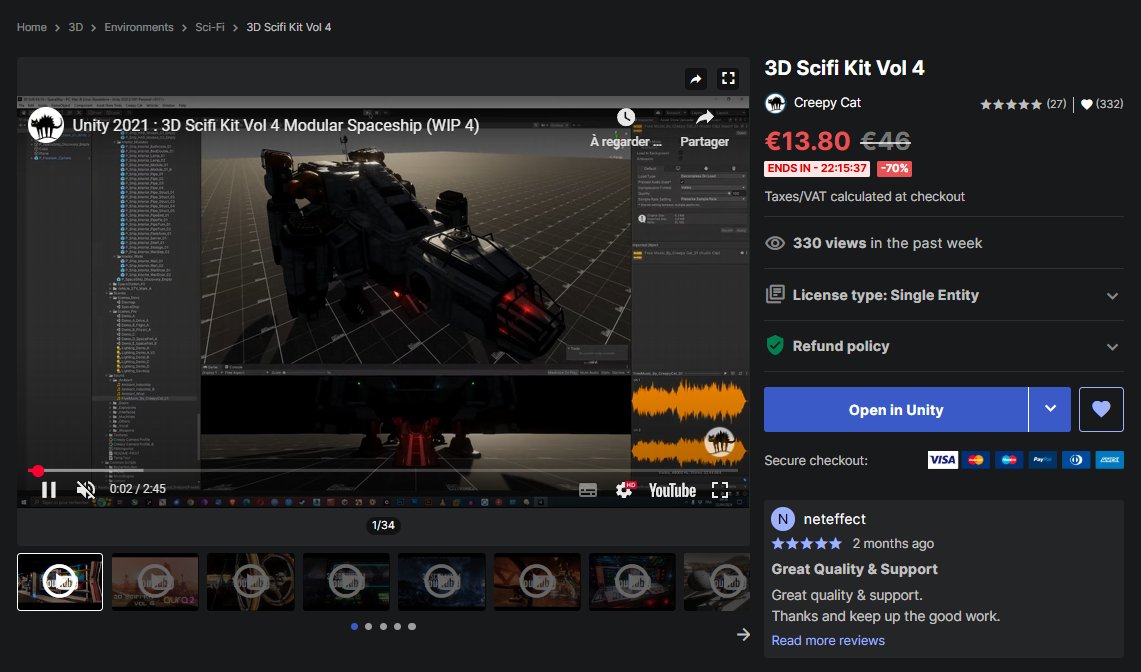The width and height of the screenshot is (1141, 672).
Task: Click the -70% discount badge
Action: [x=894, y=168]
